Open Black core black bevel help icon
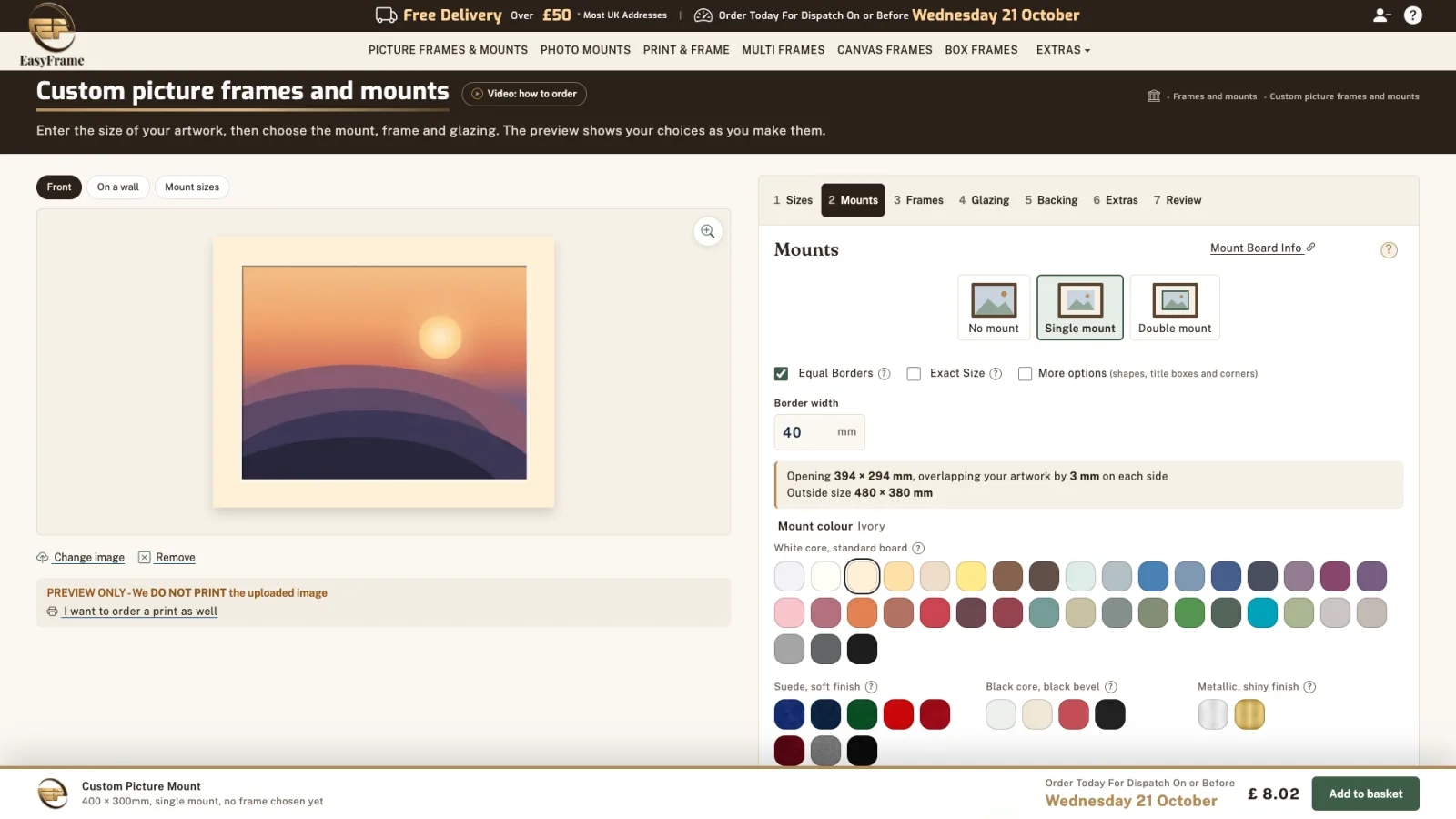Screen dimensions: 1456x819 click(x=1111, y=687)
